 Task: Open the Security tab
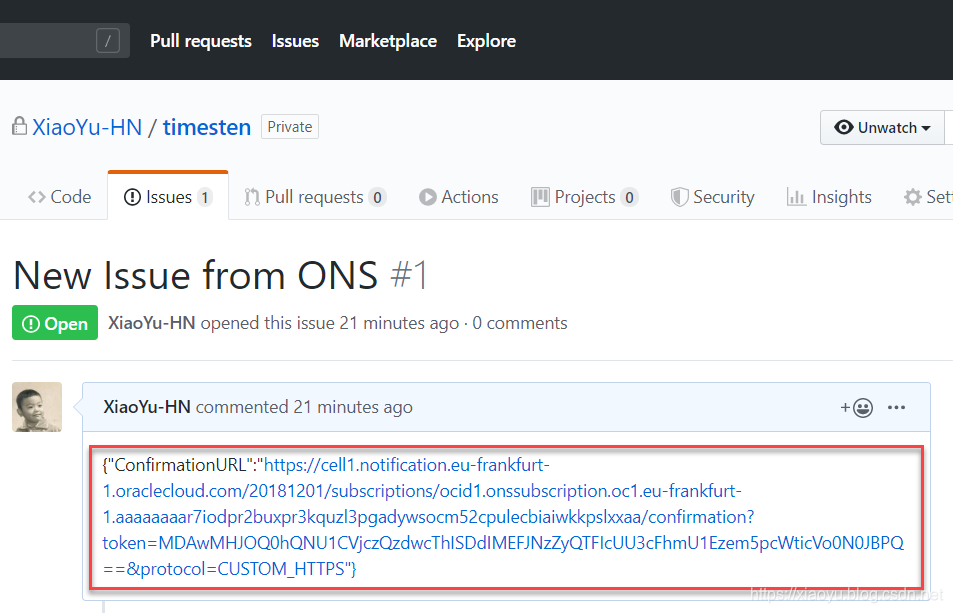[712, 197]
